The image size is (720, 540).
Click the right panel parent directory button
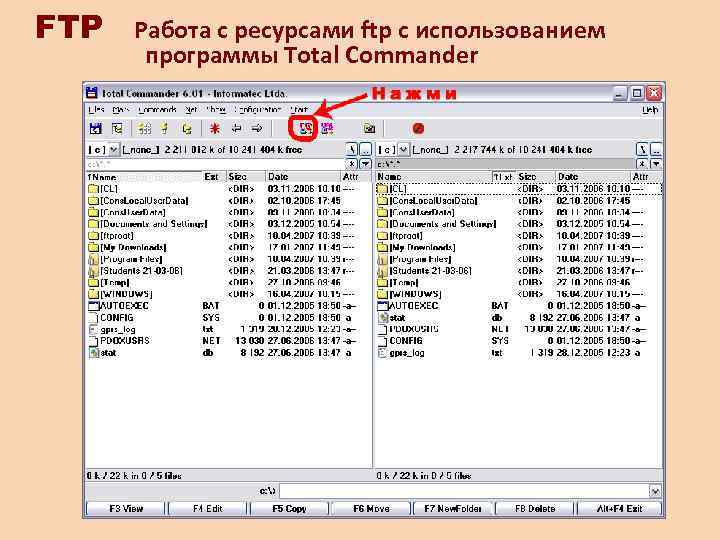pyautogui.click(x=656, y=150)
